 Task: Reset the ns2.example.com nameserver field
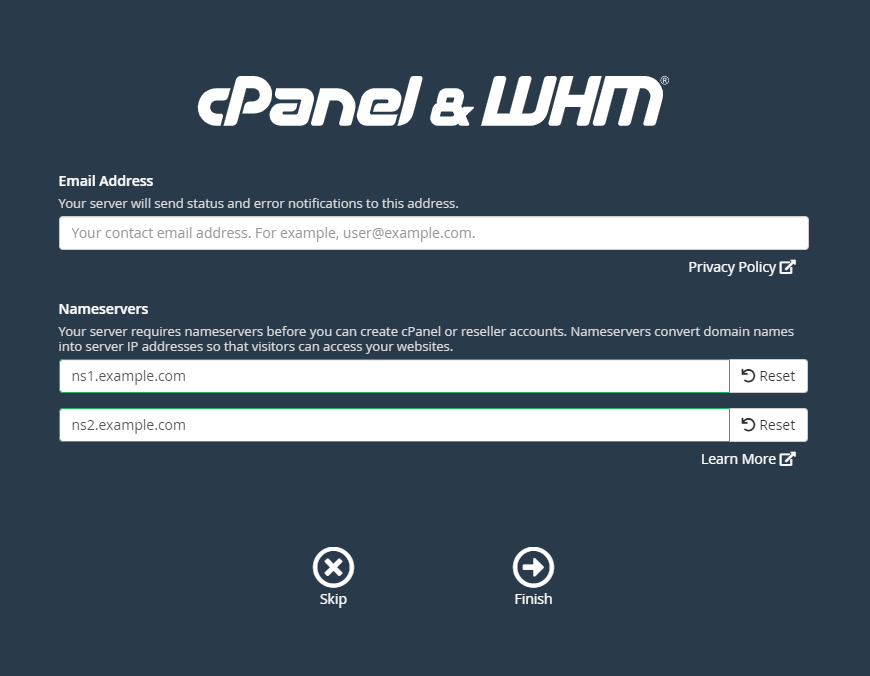point(768,425)
